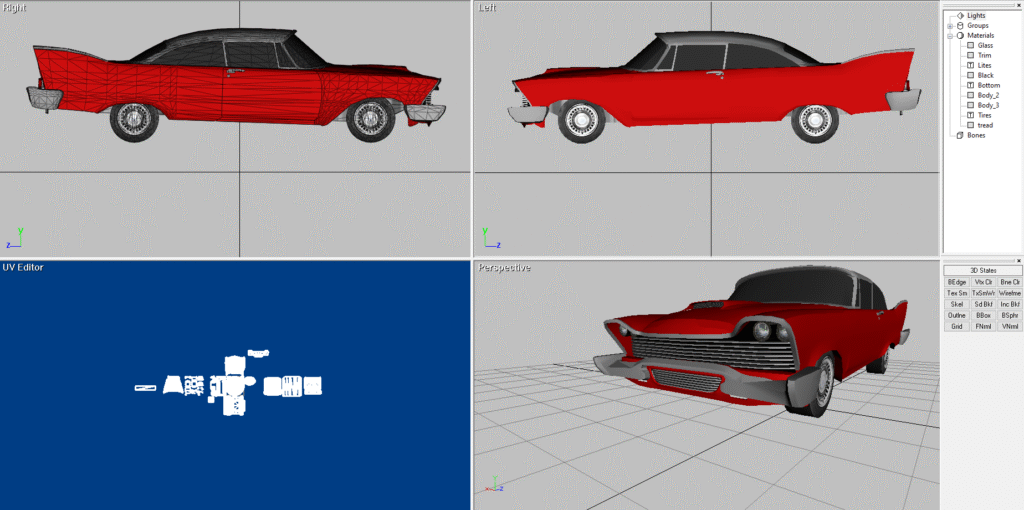Screen dimensions: 1024x510
Task: Collapse the 3D States panel header
Action: pyautogui.click(x=983, y=270)
